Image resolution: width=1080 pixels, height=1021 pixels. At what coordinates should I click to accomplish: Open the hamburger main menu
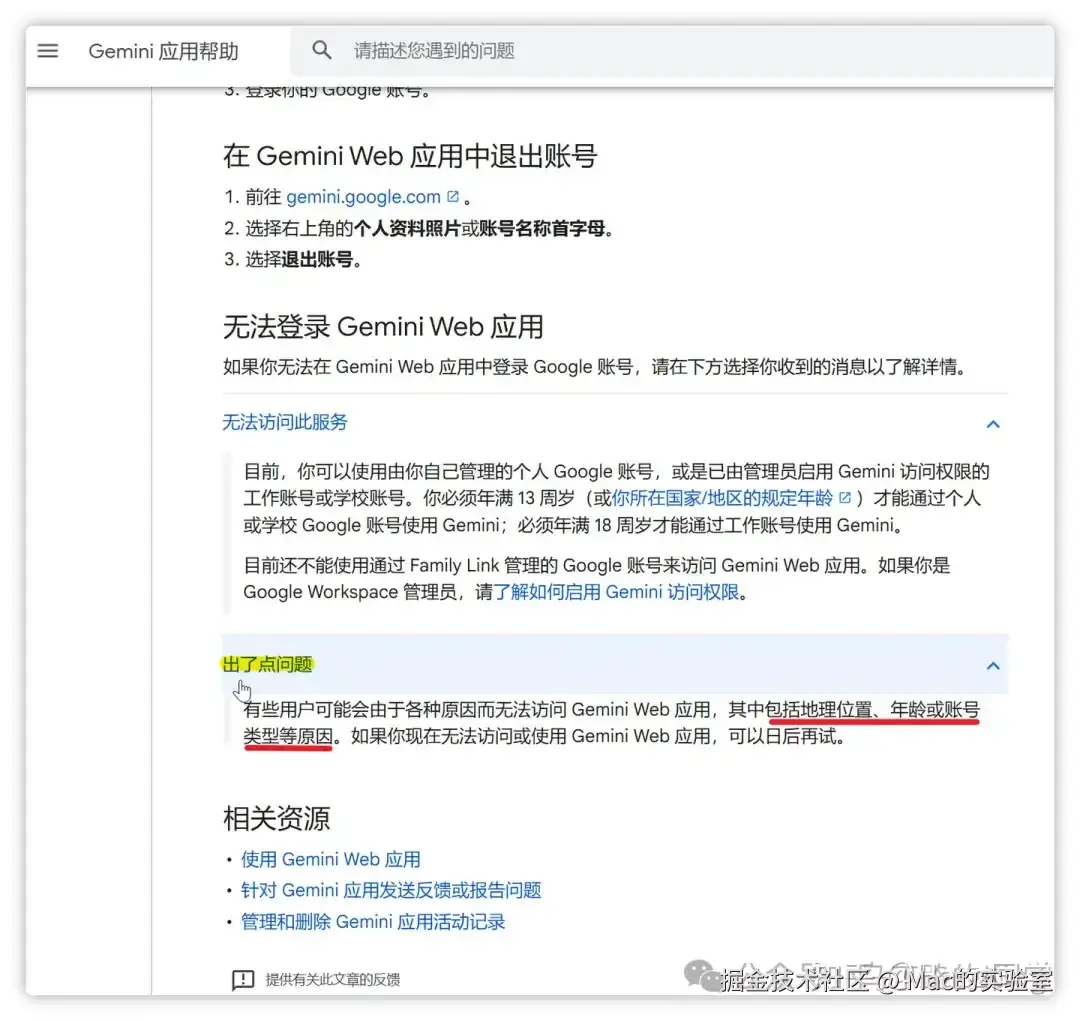(48, 50)
